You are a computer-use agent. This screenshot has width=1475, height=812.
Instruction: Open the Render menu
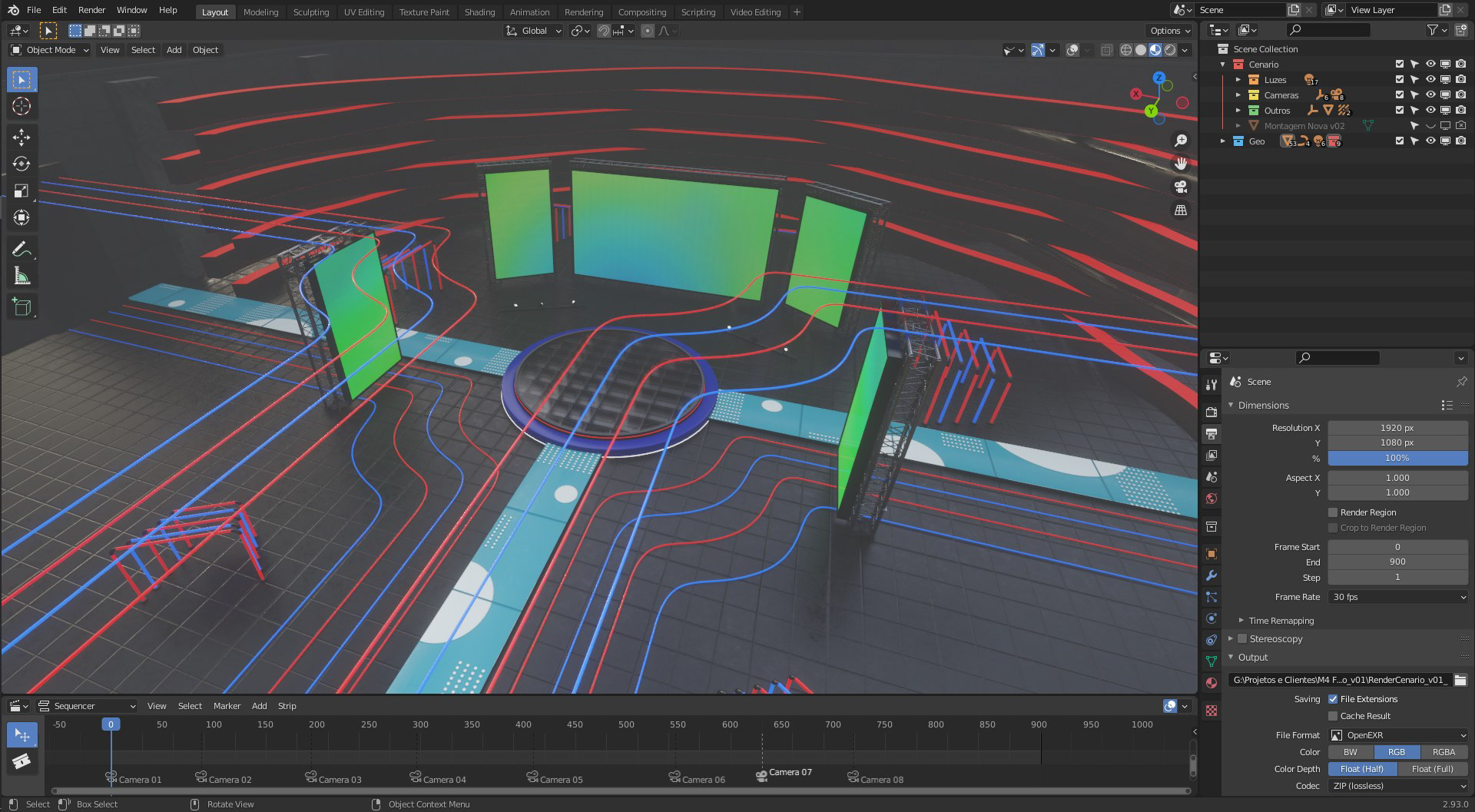coord(91,10)
